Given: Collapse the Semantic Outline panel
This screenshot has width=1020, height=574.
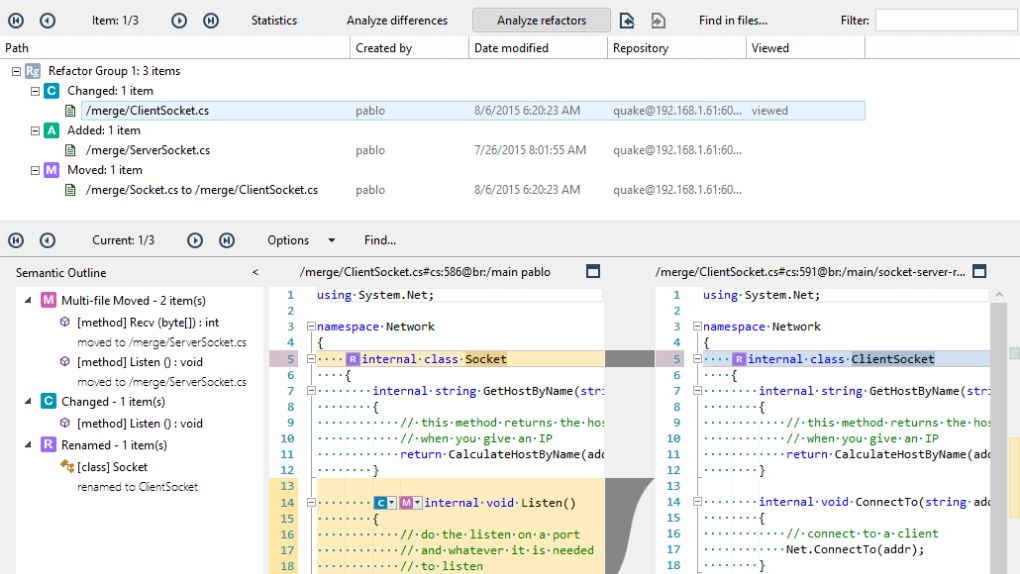Looking at the screenshot, I should 255,272.
